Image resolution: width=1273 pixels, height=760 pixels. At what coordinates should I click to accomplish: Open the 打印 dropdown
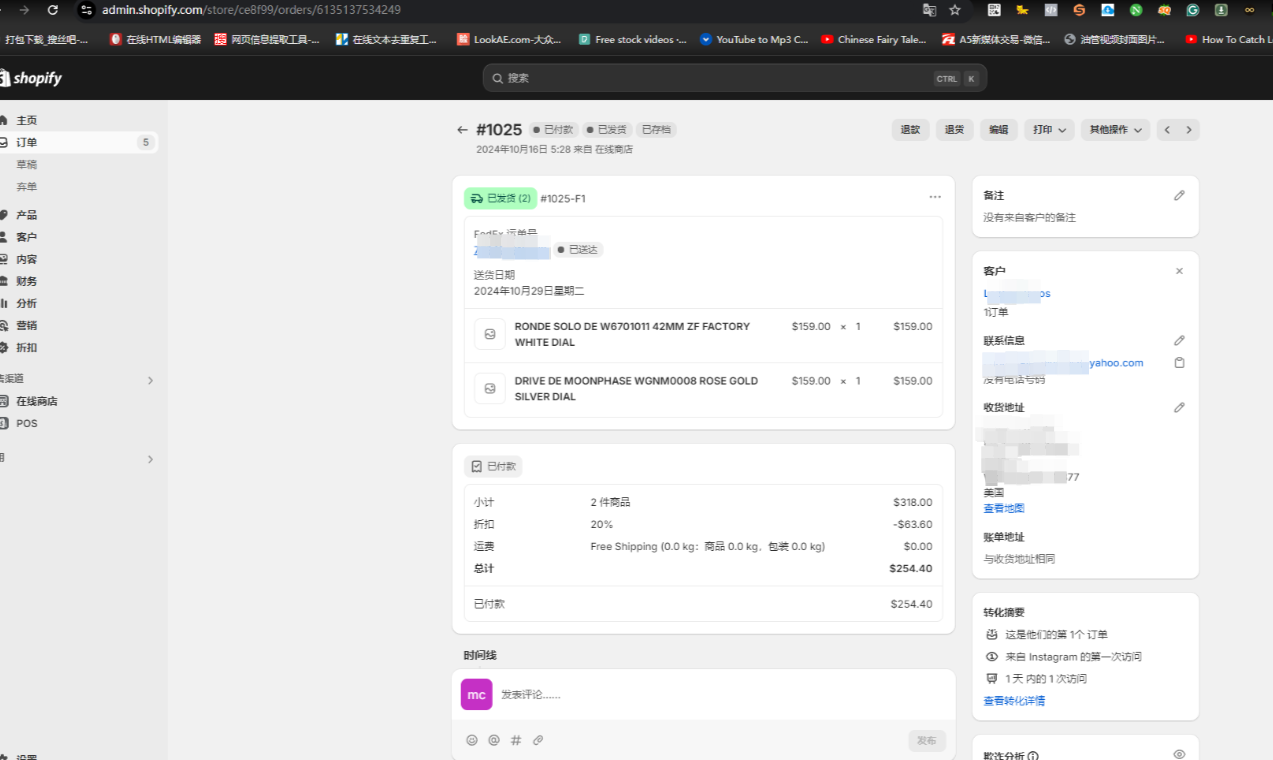pos(1049,130)
